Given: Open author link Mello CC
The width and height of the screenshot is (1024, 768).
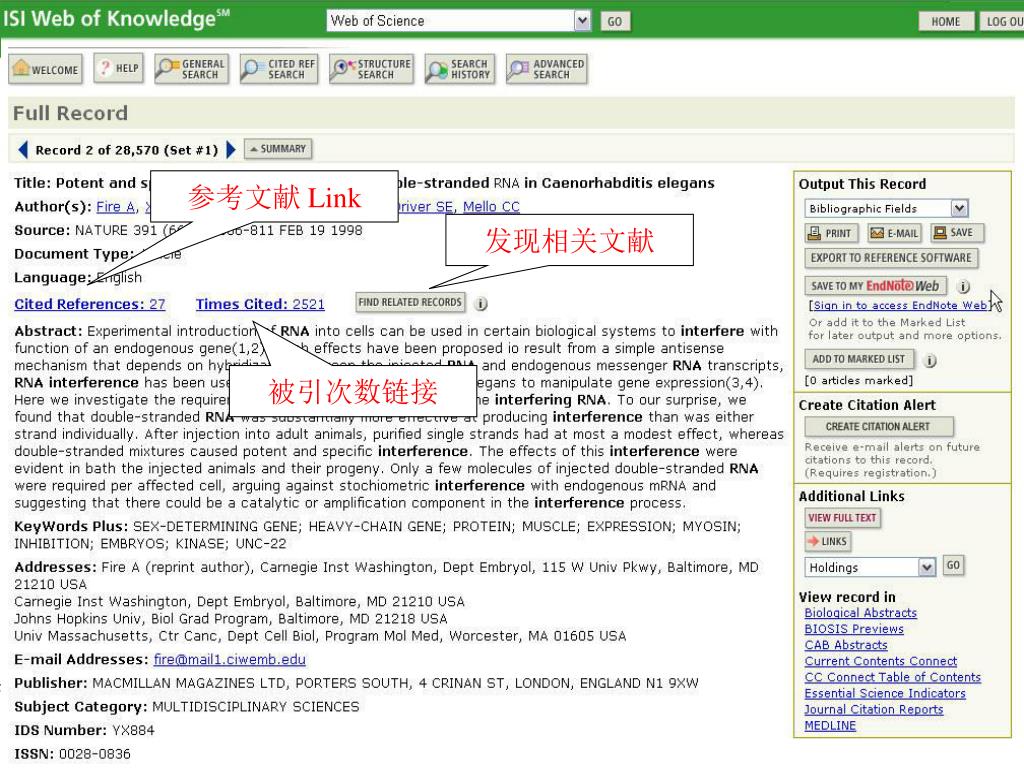Looking at the screenshot, I should click(491, 207).
